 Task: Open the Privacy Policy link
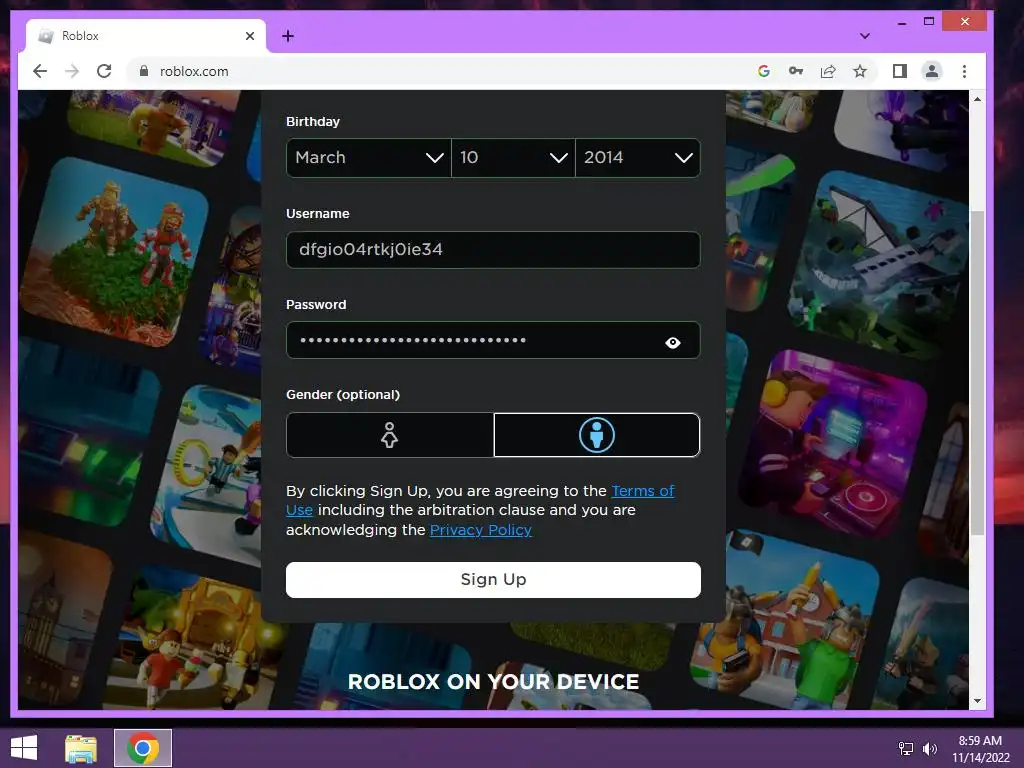point(481,530)
